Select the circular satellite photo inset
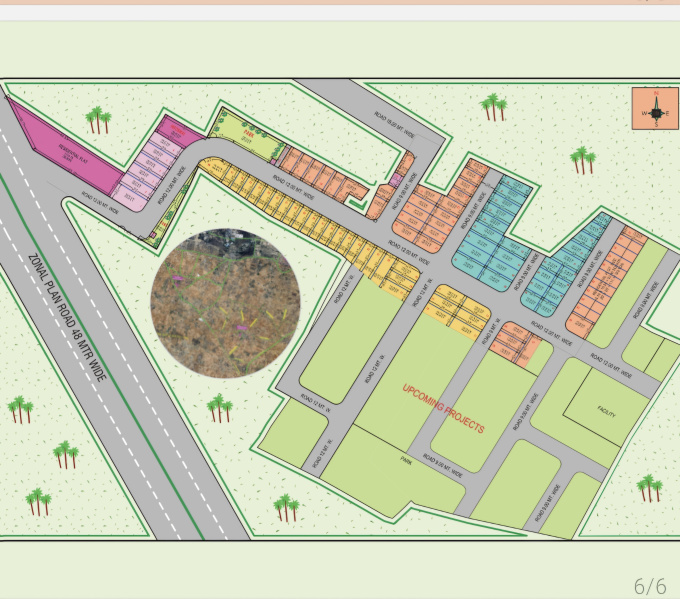This screenshot has height=599, width=680. pos(225,303)
